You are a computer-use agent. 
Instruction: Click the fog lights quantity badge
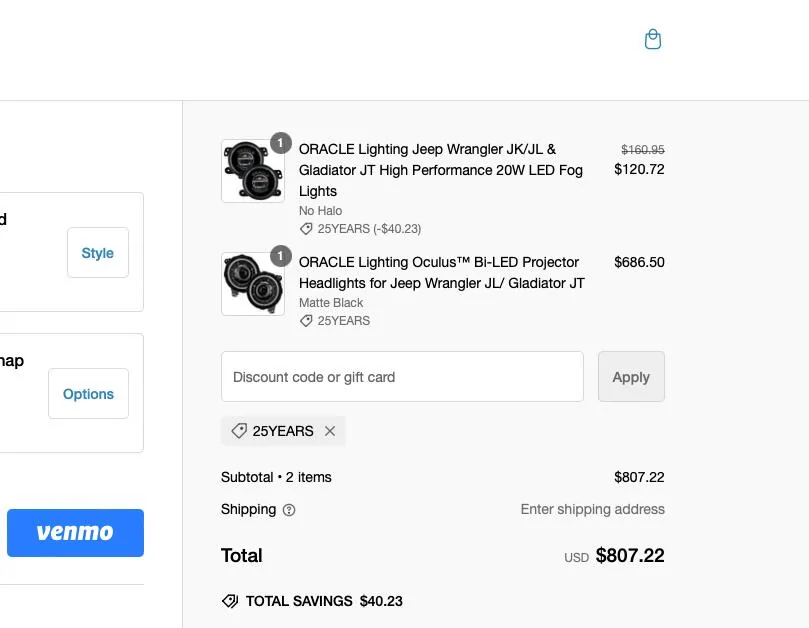281,143
